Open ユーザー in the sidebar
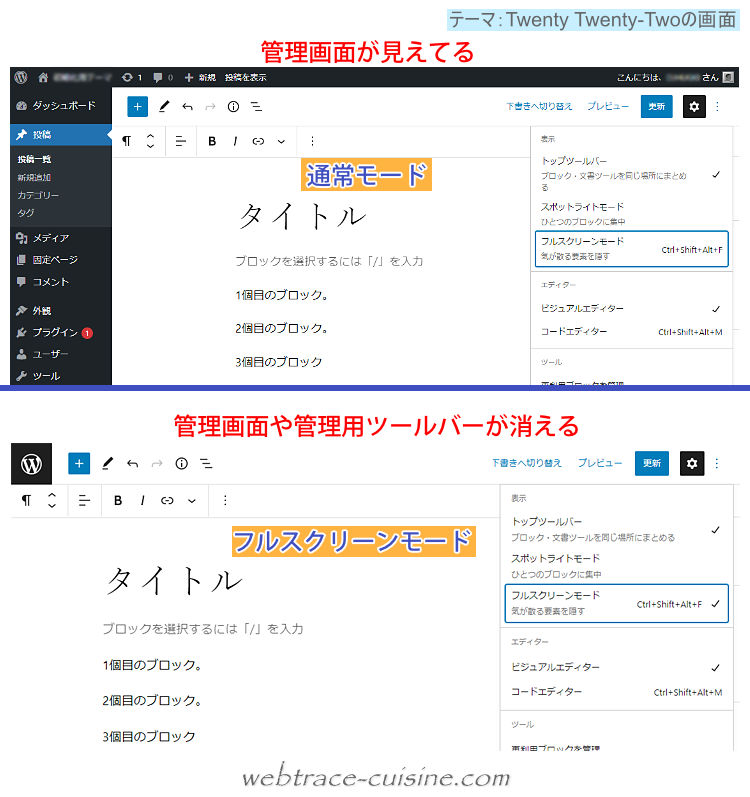 (x=61, y=354)
